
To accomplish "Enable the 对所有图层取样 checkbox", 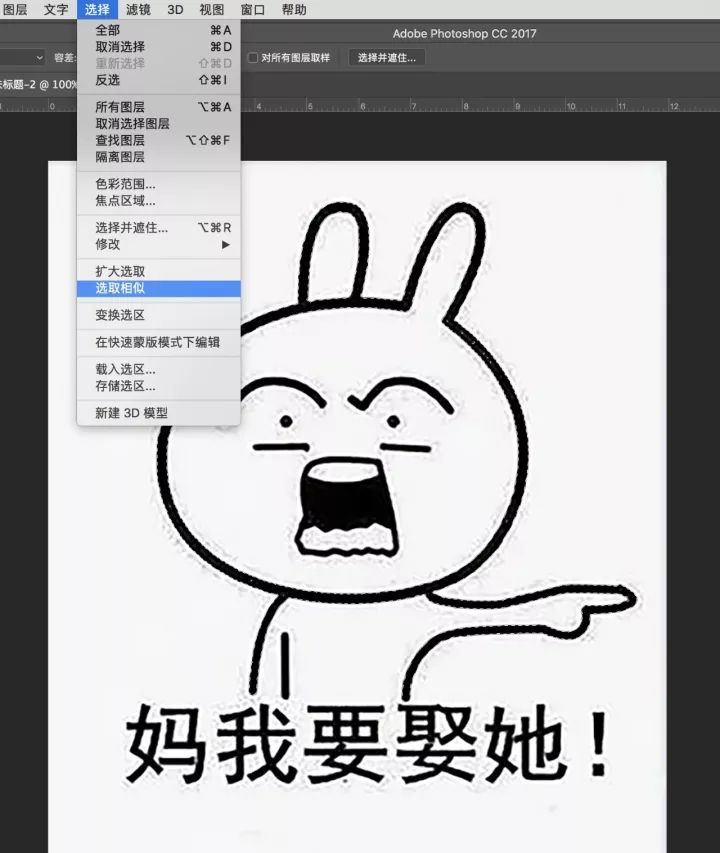I will click(253, 58).
